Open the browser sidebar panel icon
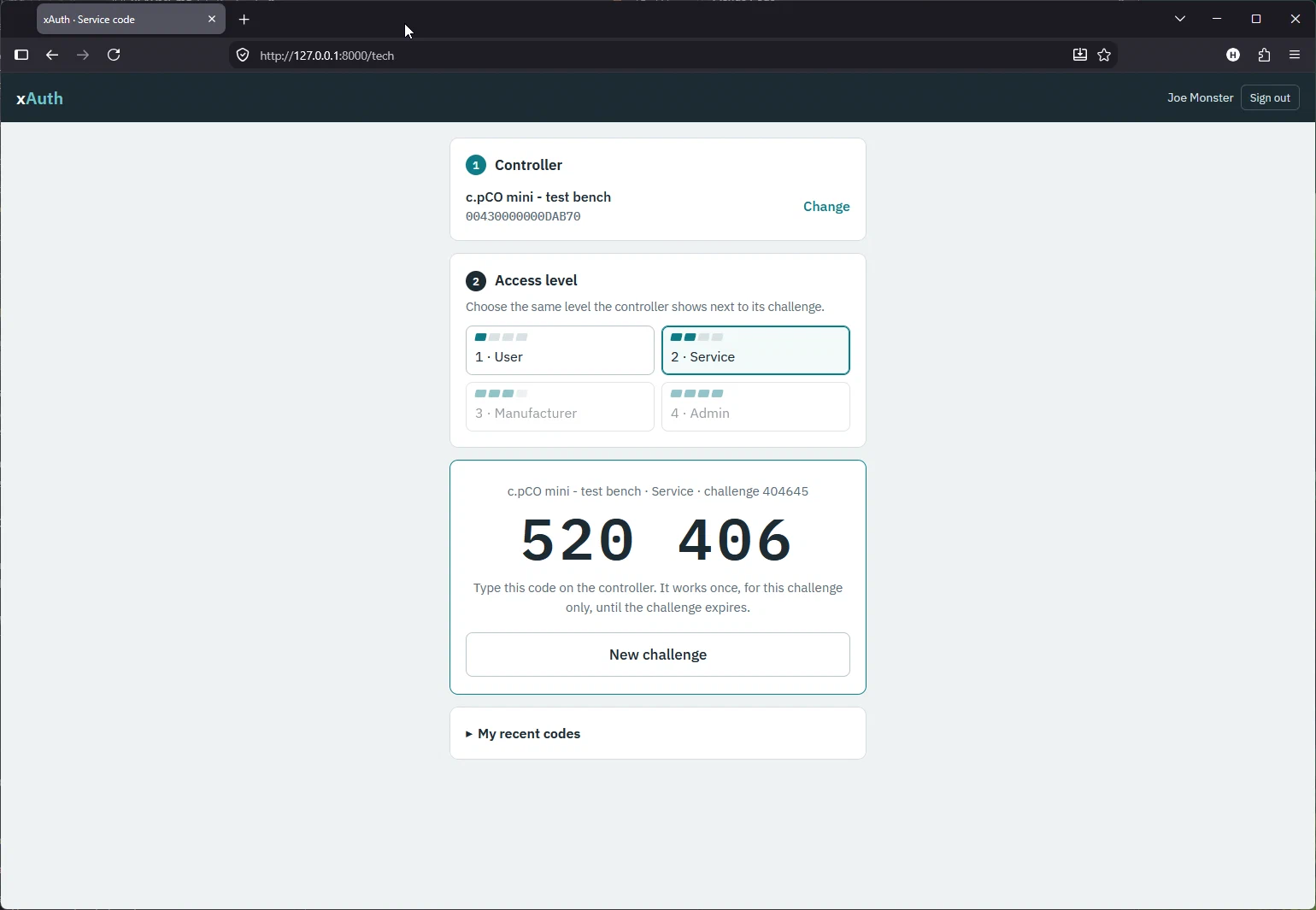The image size is (1316, 910). coord(21,55)
